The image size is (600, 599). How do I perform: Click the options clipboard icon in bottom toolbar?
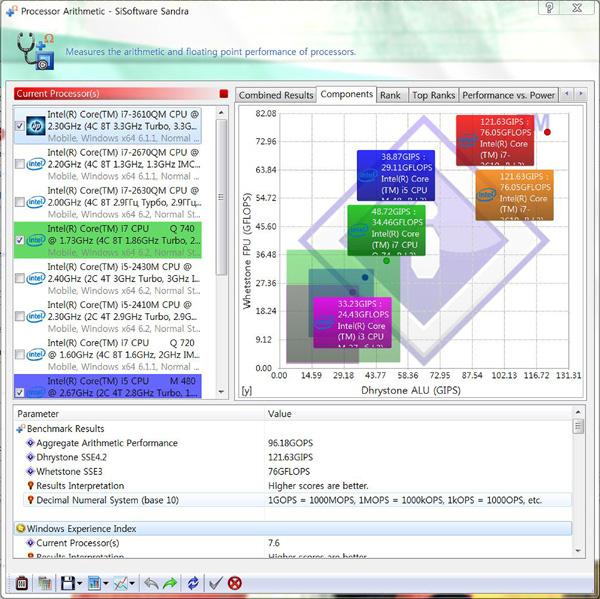(21, 583)
